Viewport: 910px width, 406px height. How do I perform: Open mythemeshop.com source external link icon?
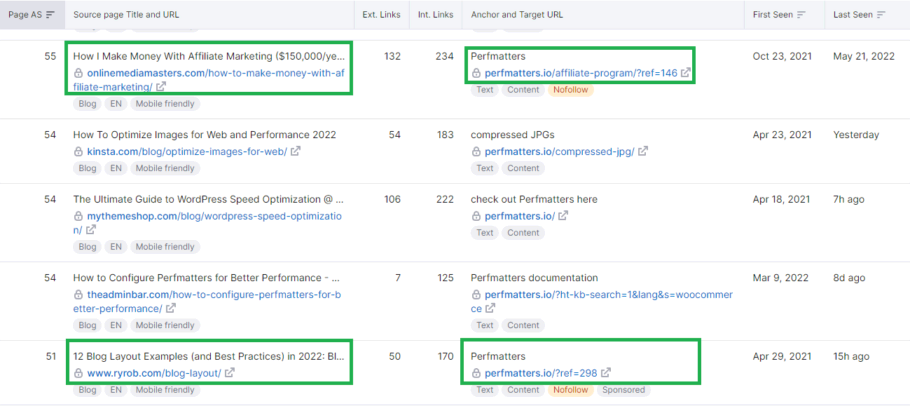click(91, 229)
